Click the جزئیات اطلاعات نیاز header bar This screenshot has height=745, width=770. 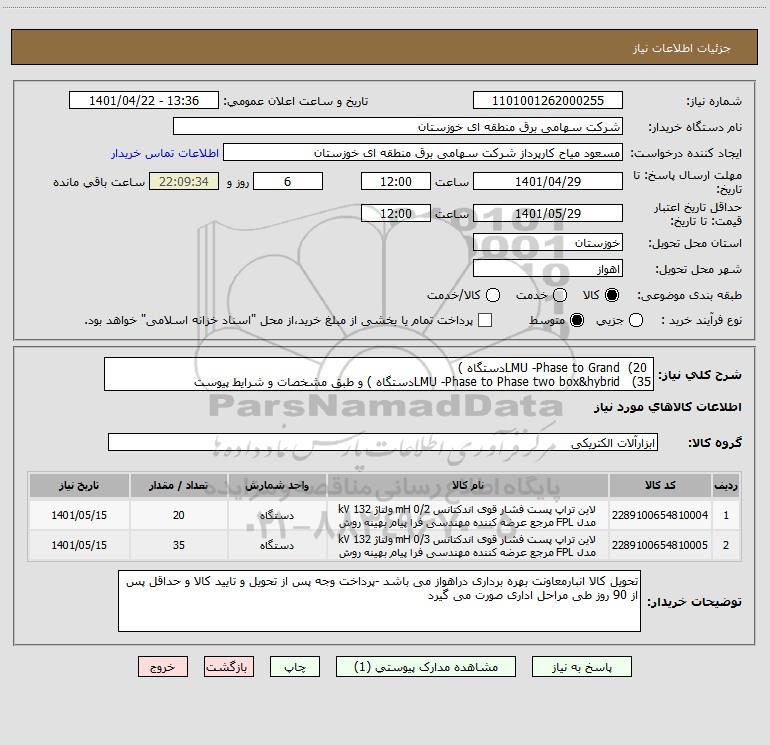[385, 48]
